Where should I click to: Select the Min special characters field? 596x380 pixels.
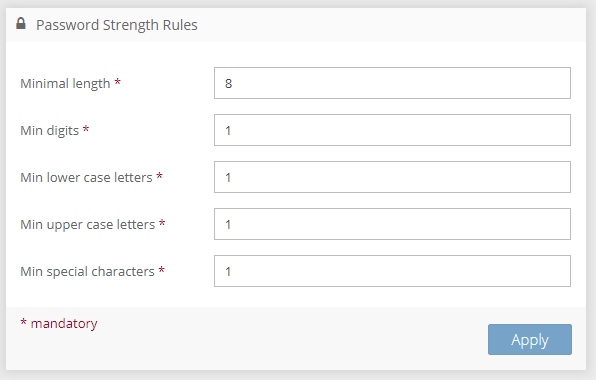[392, 271]
